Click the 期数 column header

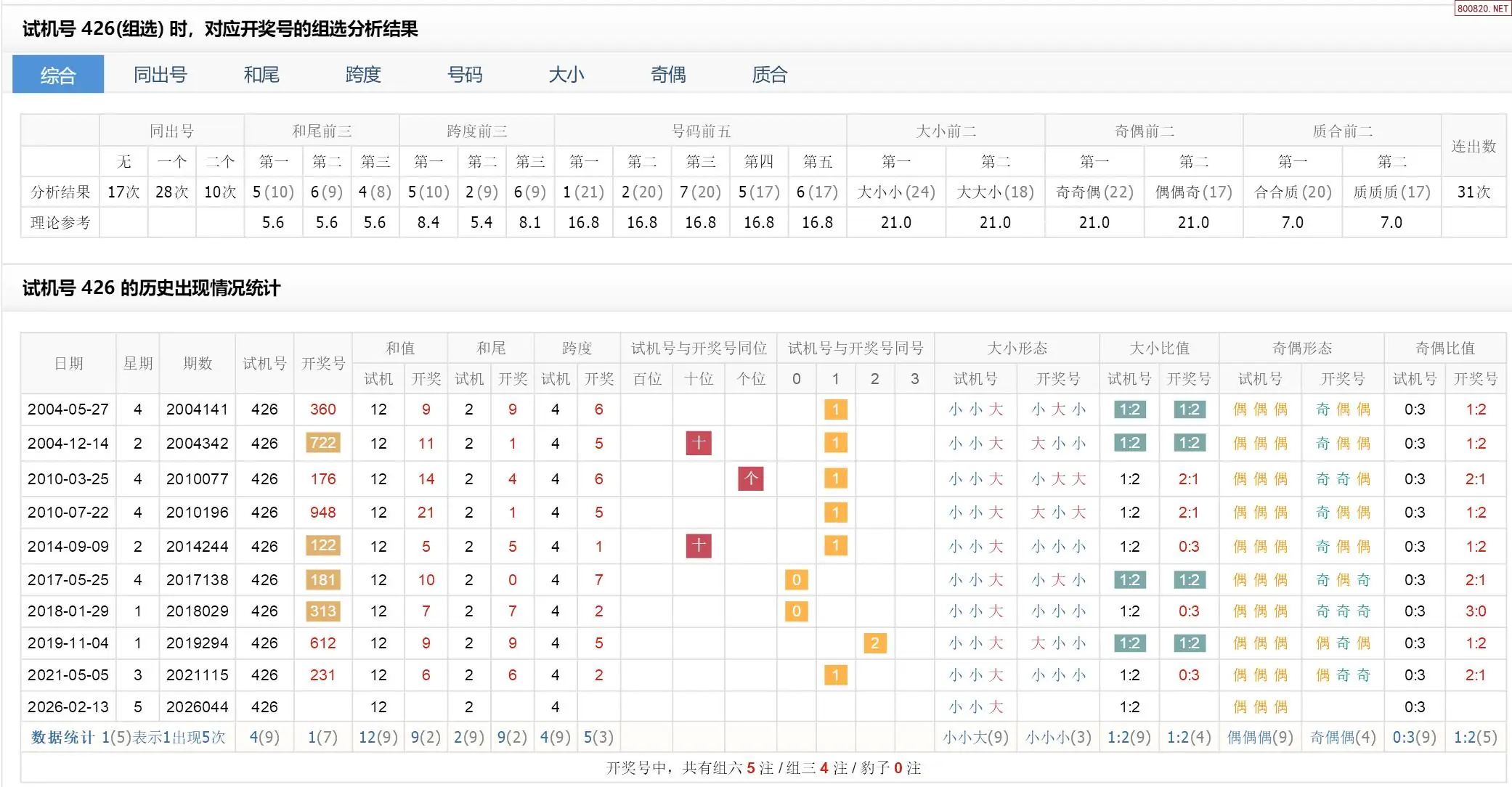click(197, 363)
